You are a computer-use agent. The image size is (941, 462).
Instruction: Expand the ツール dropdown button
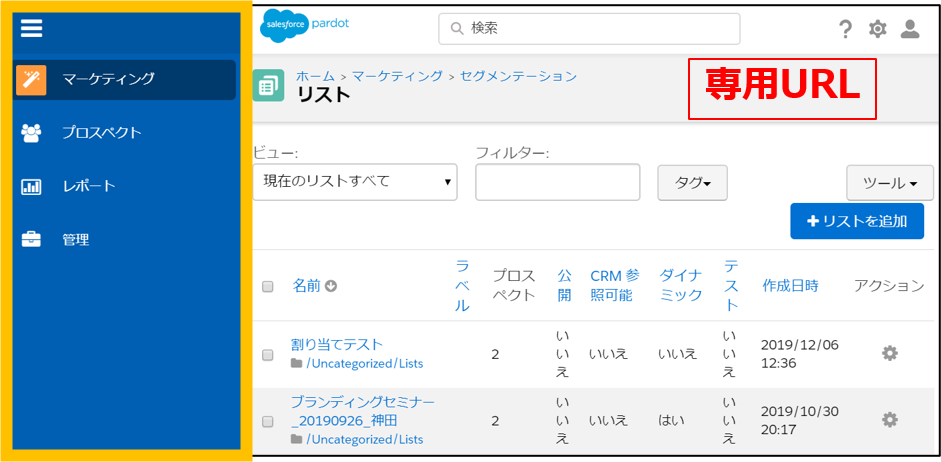pyautogui.click(x=889, y=183)
